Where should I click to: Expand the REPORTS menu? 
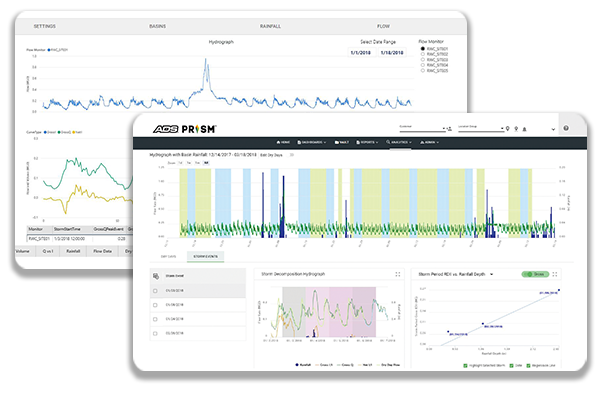pos(367,142)
